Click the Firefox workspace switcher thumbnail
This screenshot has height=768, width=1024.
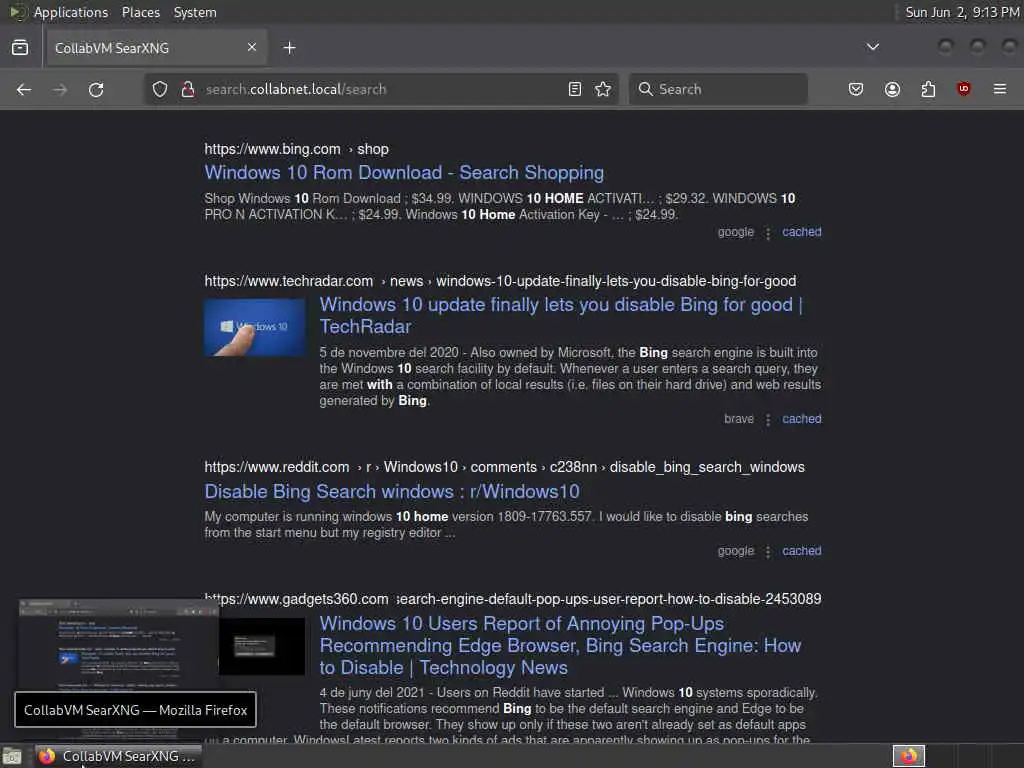[909, 756]
